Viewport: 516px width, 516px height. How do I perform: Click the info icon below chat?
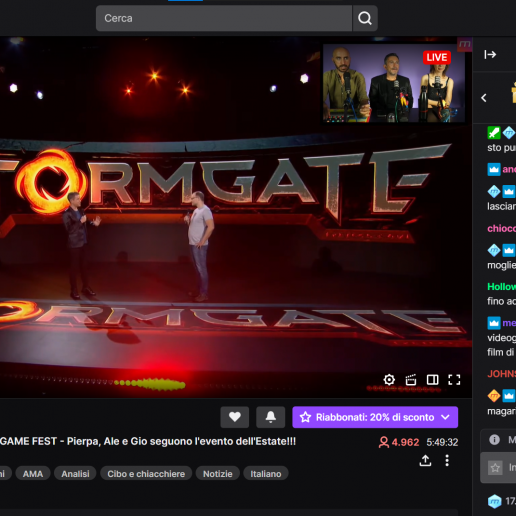point(494,440)
